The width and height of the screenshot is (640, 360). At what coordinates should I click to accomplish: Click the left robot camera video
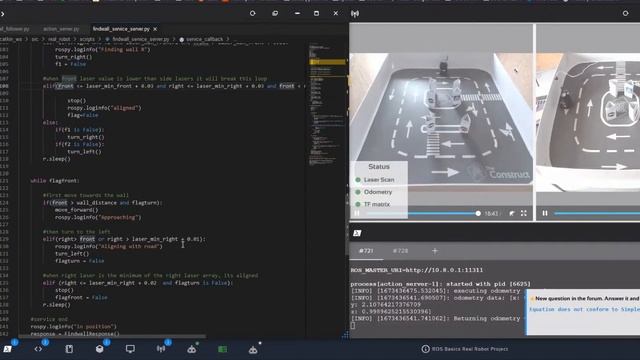[441, 118]
